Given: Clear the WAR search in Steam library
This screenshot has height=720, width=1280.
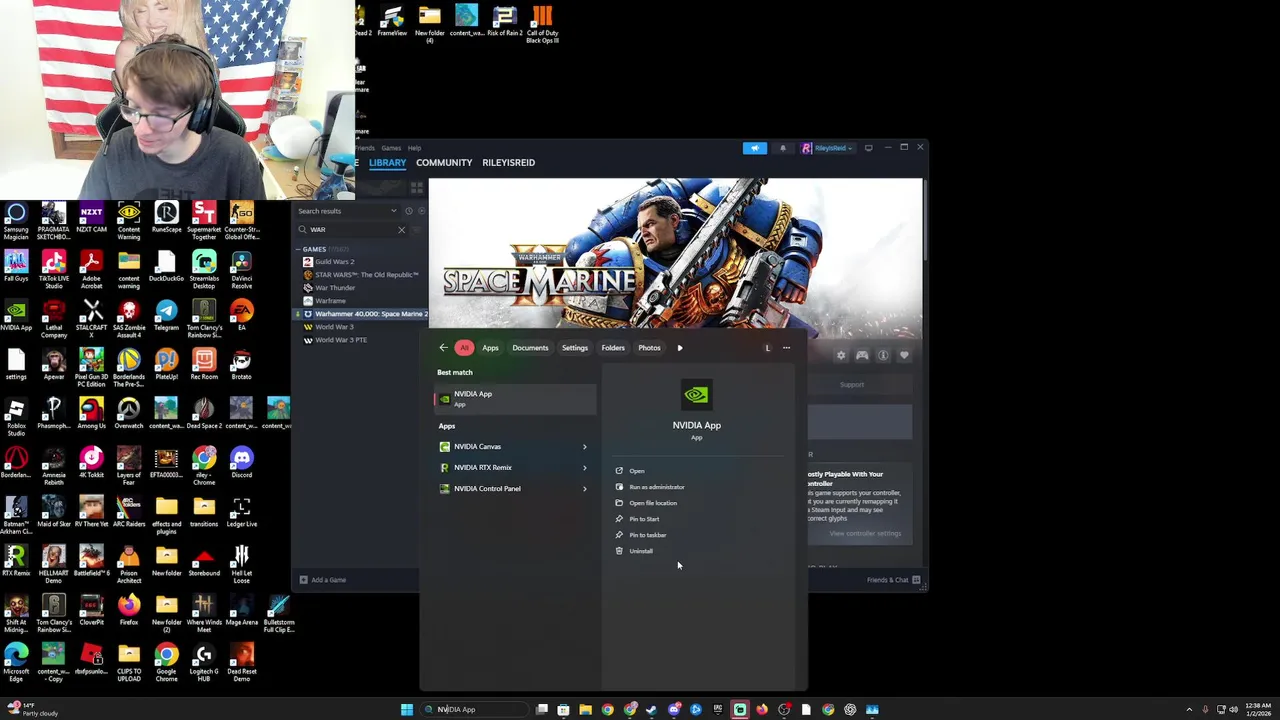Looking at the screenshot, I should [x=402, y=230].
